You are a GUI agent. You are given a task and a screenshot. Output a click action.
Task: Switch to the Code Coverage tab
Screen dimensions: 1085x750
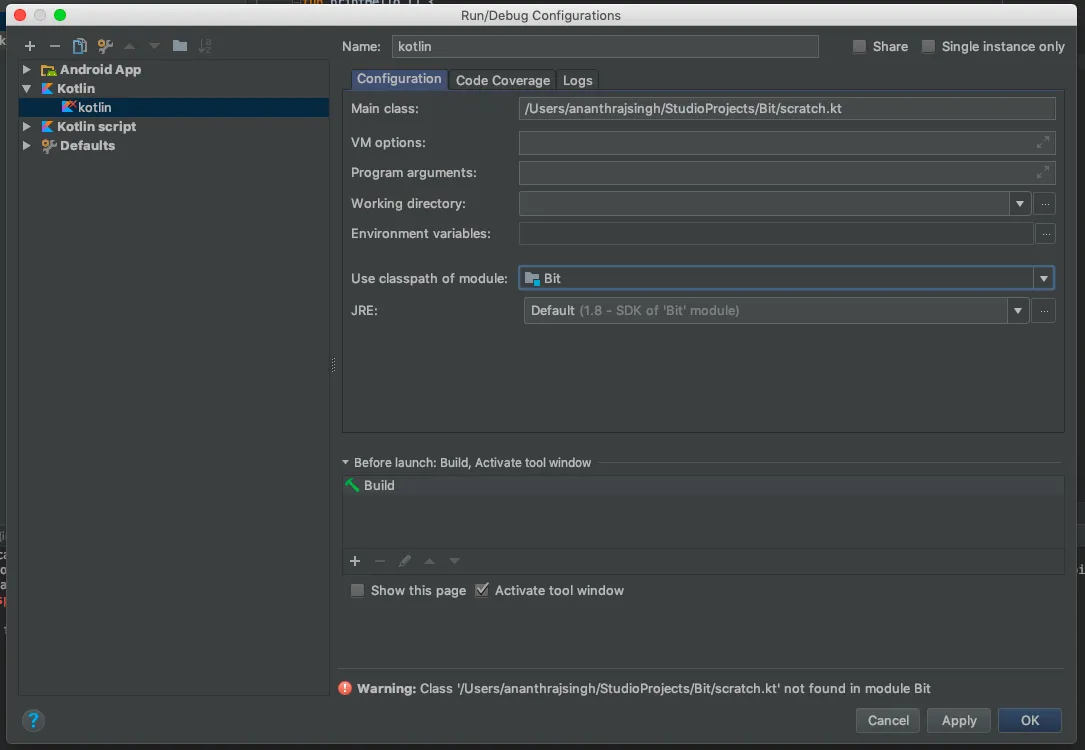click(x=503, y=80)
